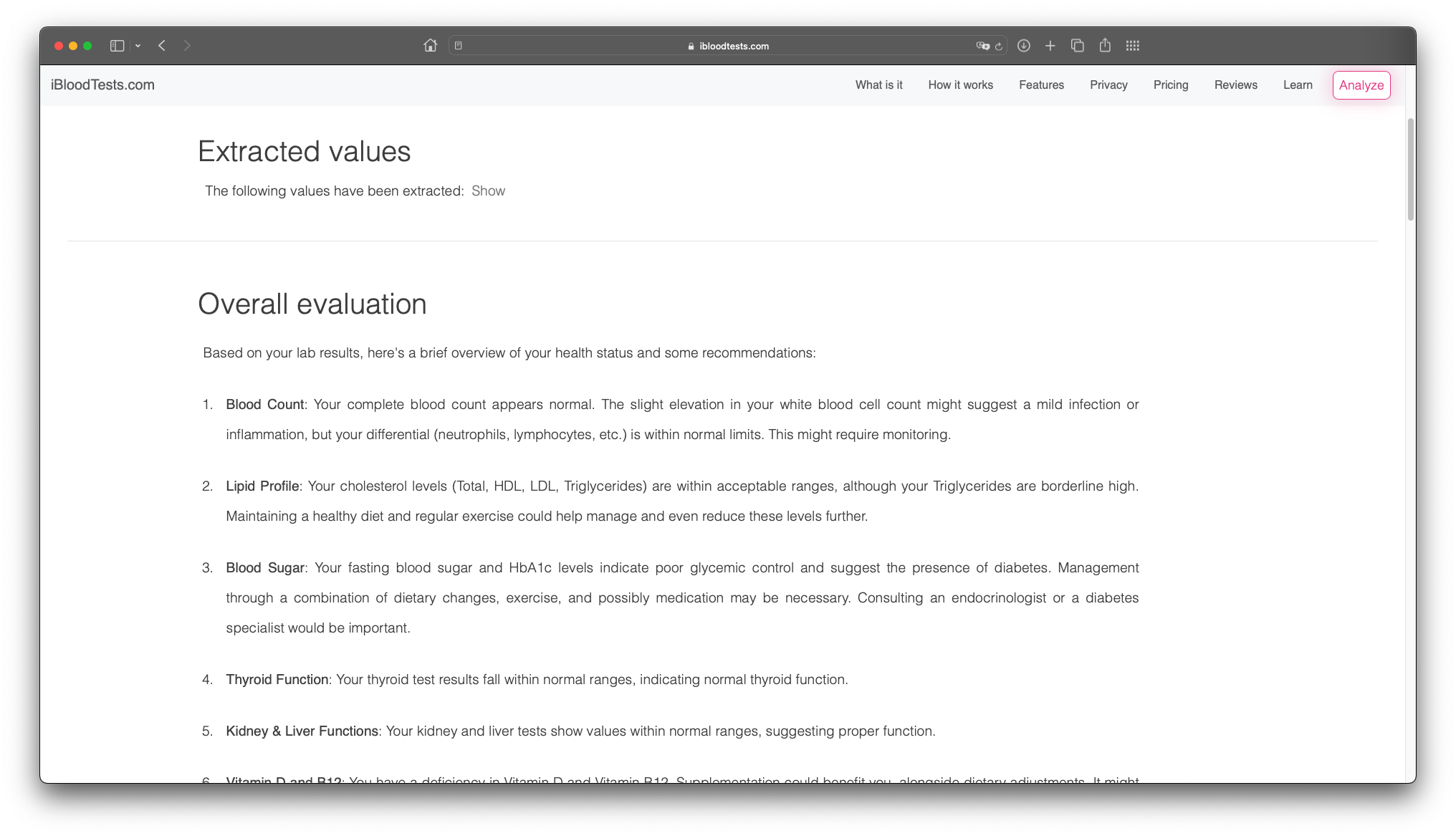Click the browser home button icon
Screen dimensions: 1456x836
429,45
